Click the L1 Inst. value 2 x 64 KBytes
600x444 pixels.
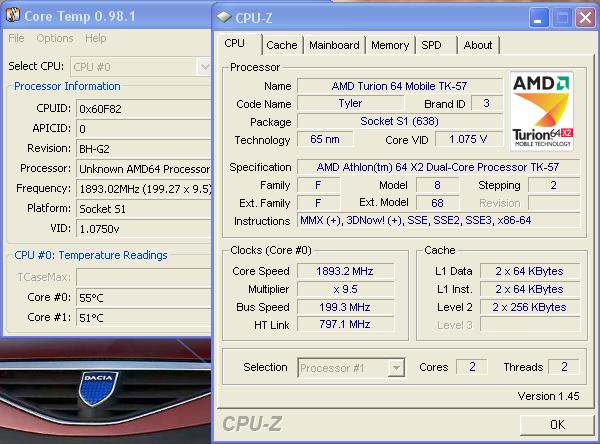[x=530, y=289]
